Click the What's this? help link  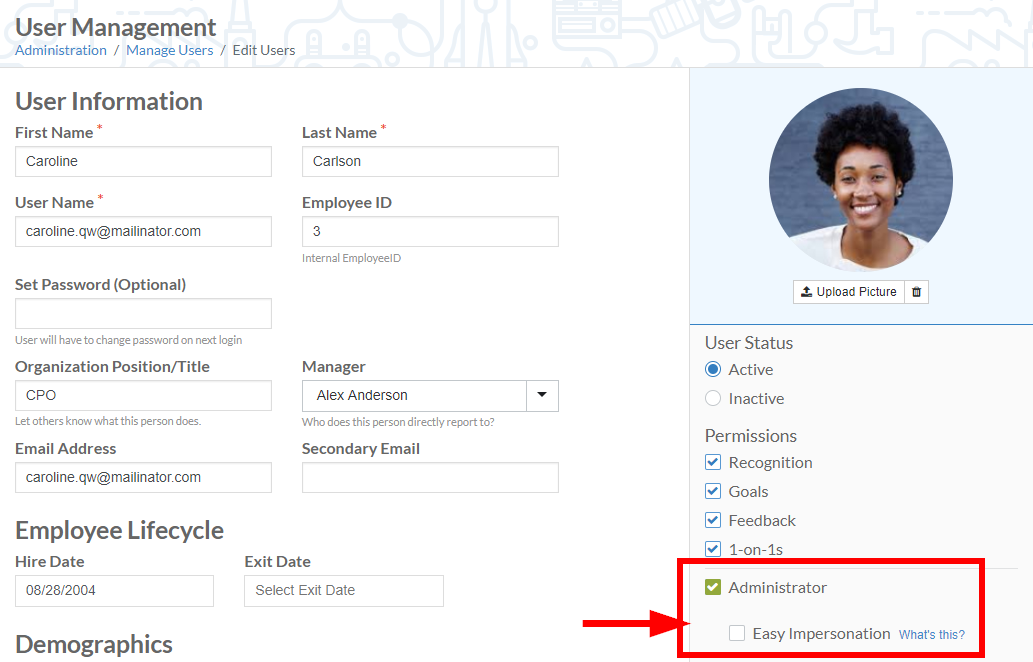coord(932,635)
